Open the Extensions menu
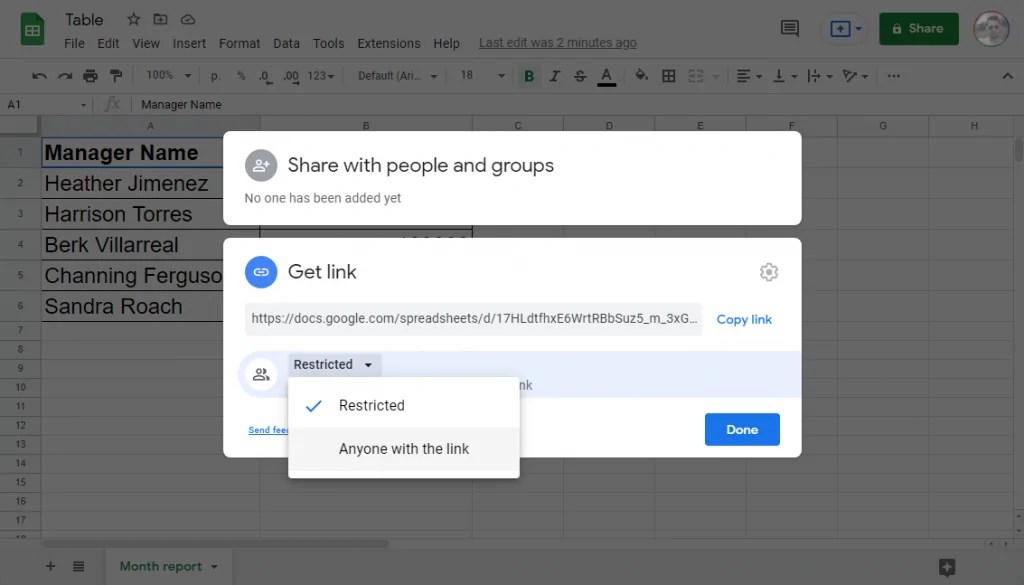Image resolution: width=1024 pixels, height=585 pixels. click(388, 43)
